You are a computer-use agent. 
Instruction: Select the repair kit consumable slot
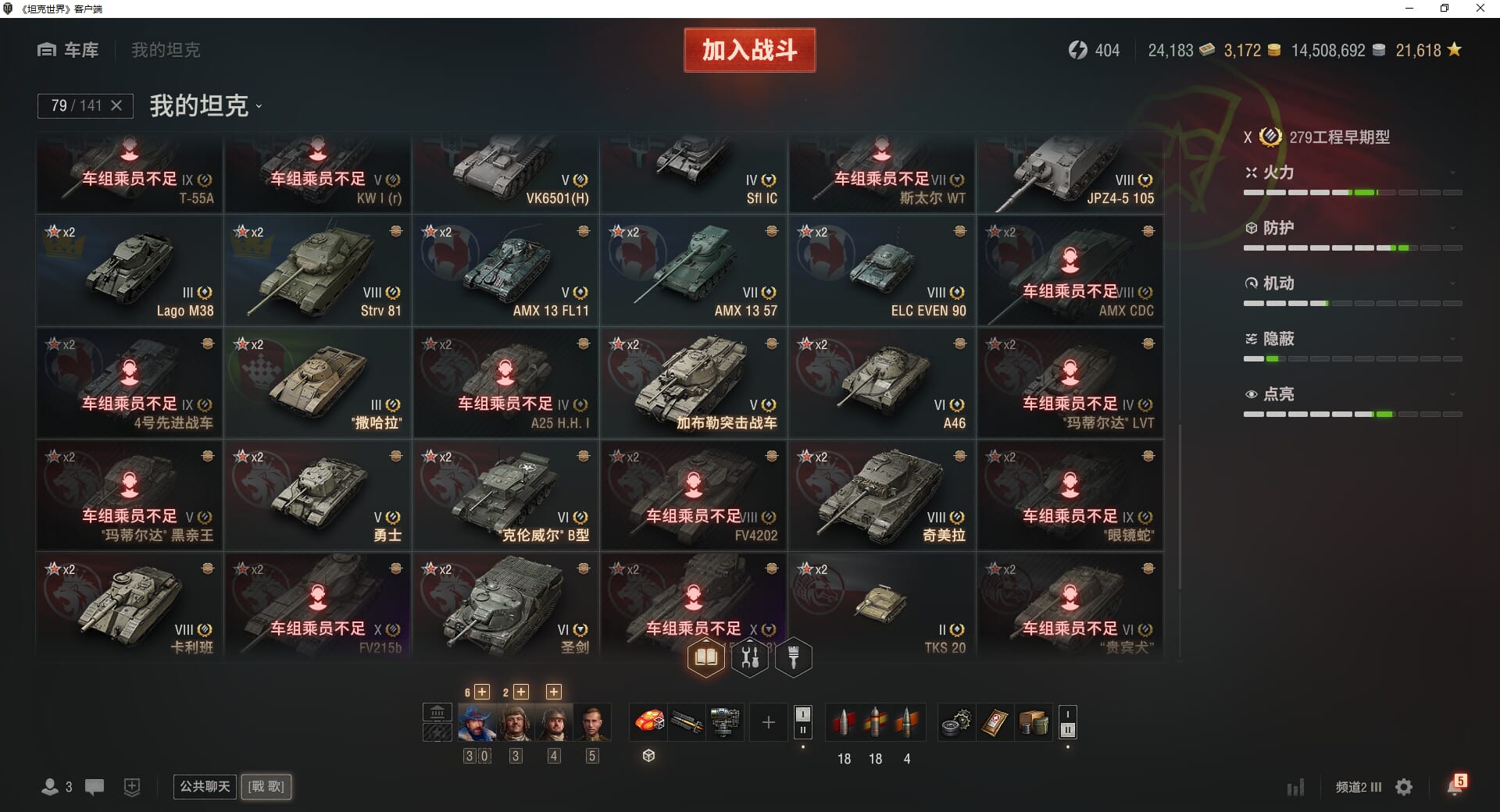957,723
